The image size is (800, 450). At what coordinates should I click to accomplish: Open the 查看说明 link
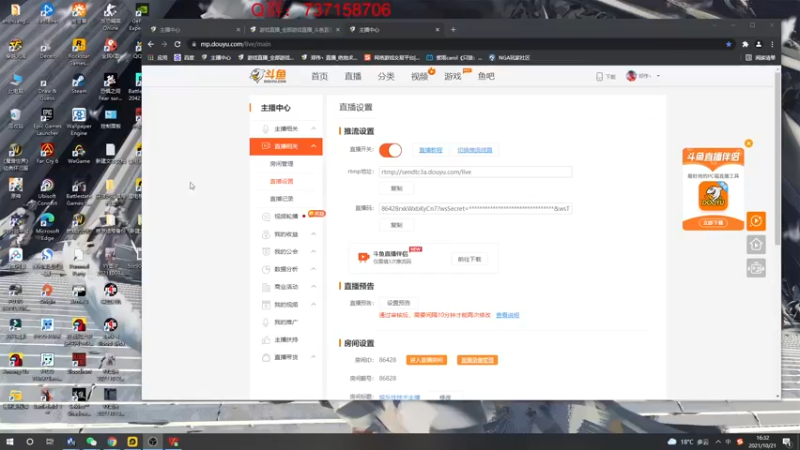tap(508, 315)
